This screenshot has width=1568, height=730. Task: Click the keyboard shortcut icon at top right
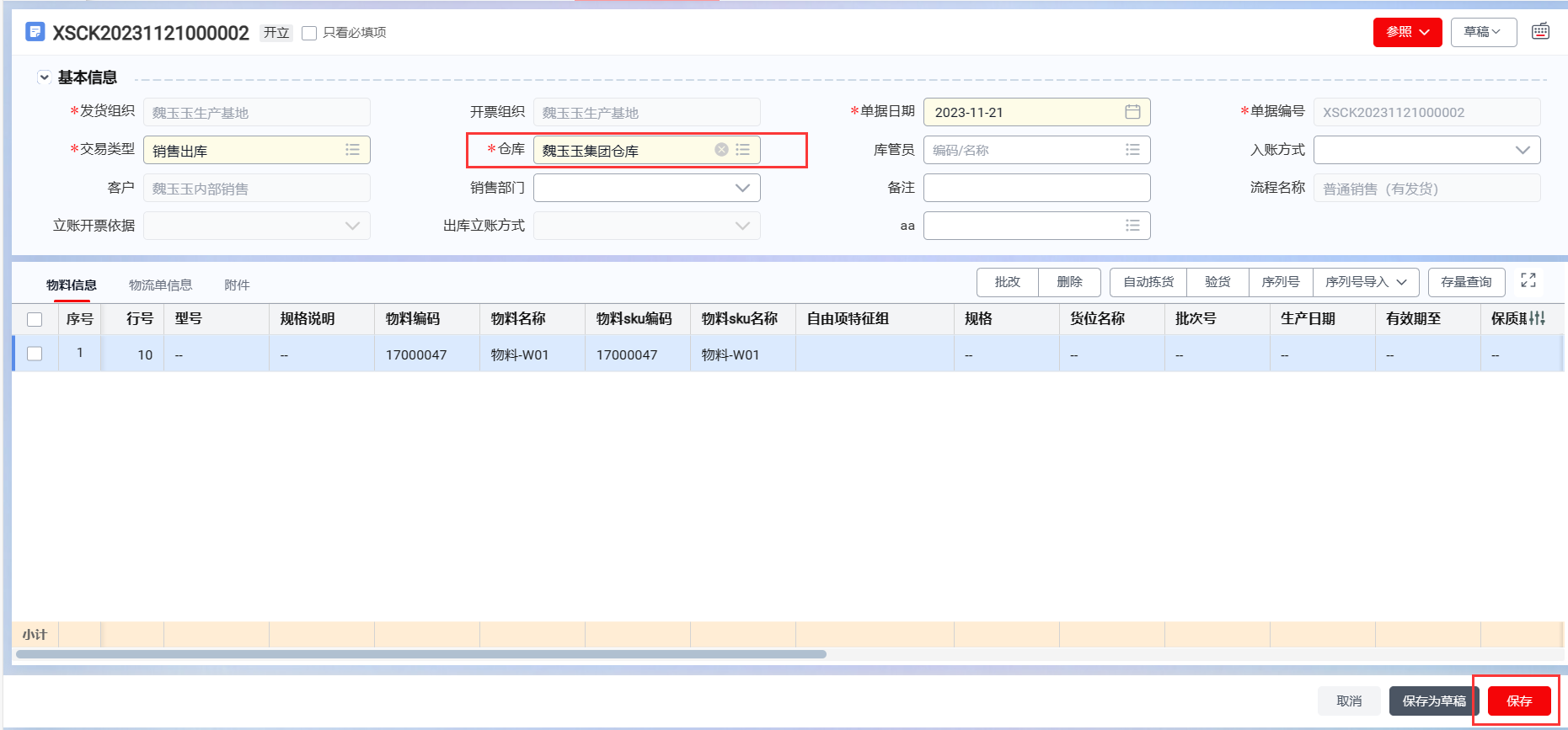pyautogui.click(x=1540, y=32)
